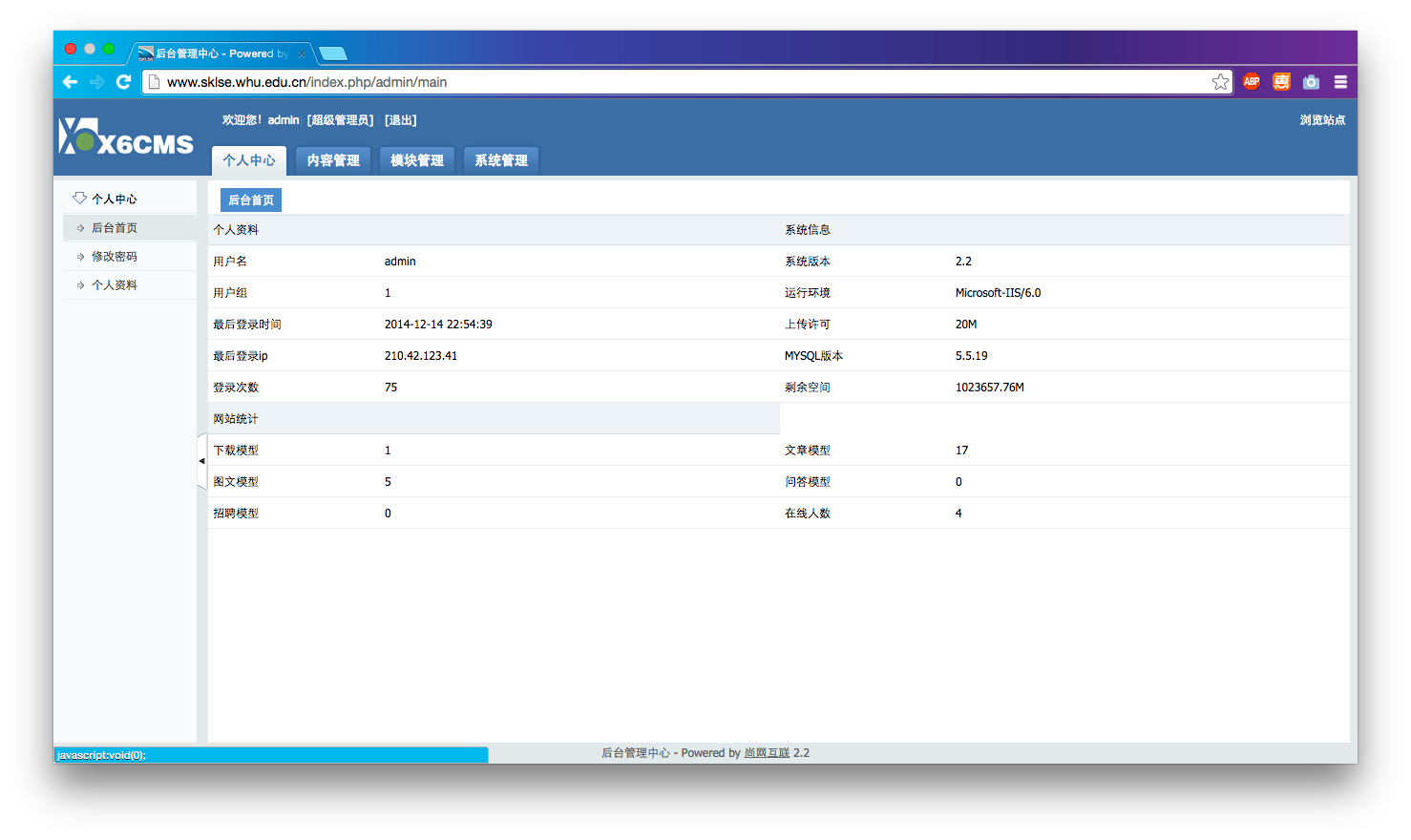Click the 下载模型 label
Viewport: 1411px width, 840px height.
click(x=236, y=451)
